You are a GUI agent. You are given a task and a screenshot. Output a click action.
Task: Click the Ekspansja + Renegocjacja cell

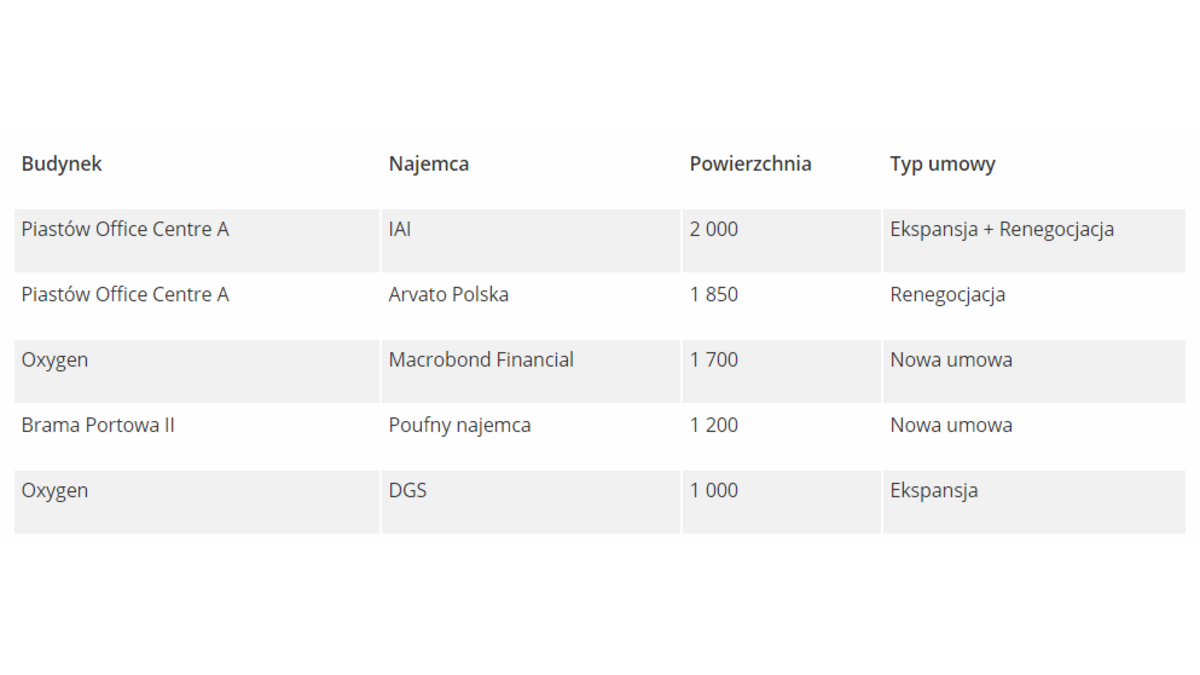coord(1002,229)
